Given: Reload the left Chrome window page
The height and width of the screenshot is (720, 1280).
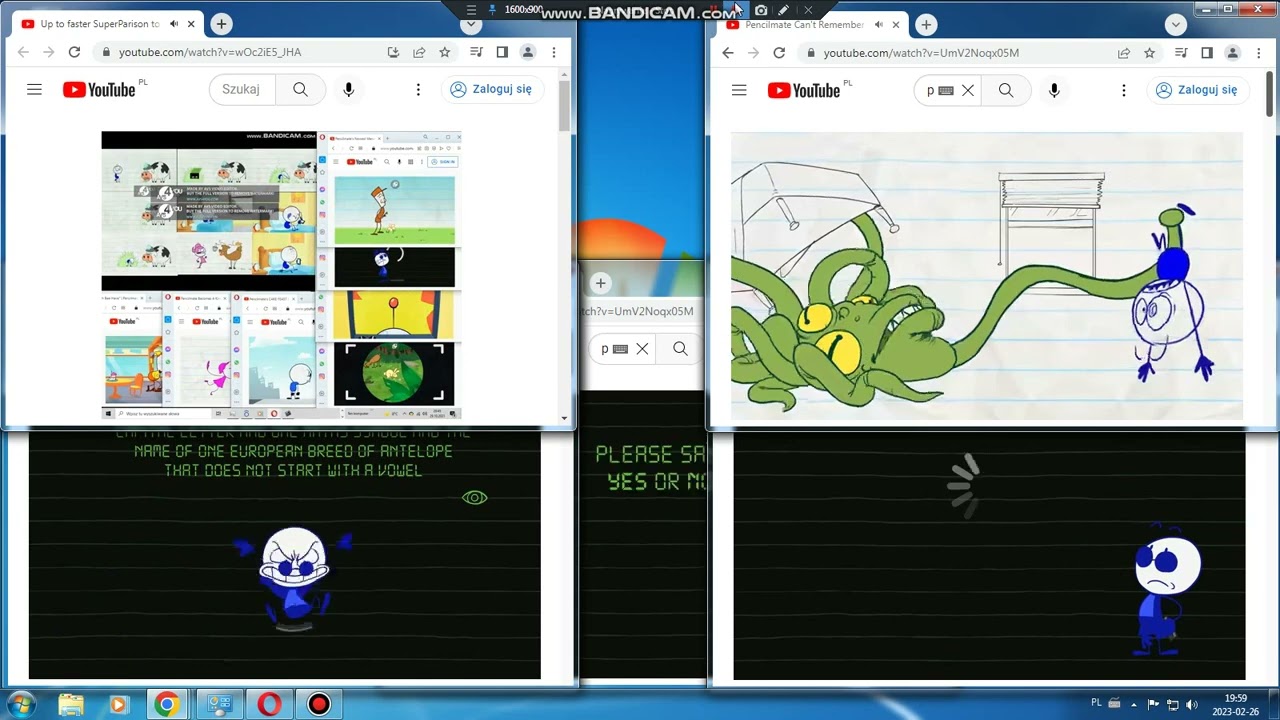Looking at the screenshot, I should point(74,52).
